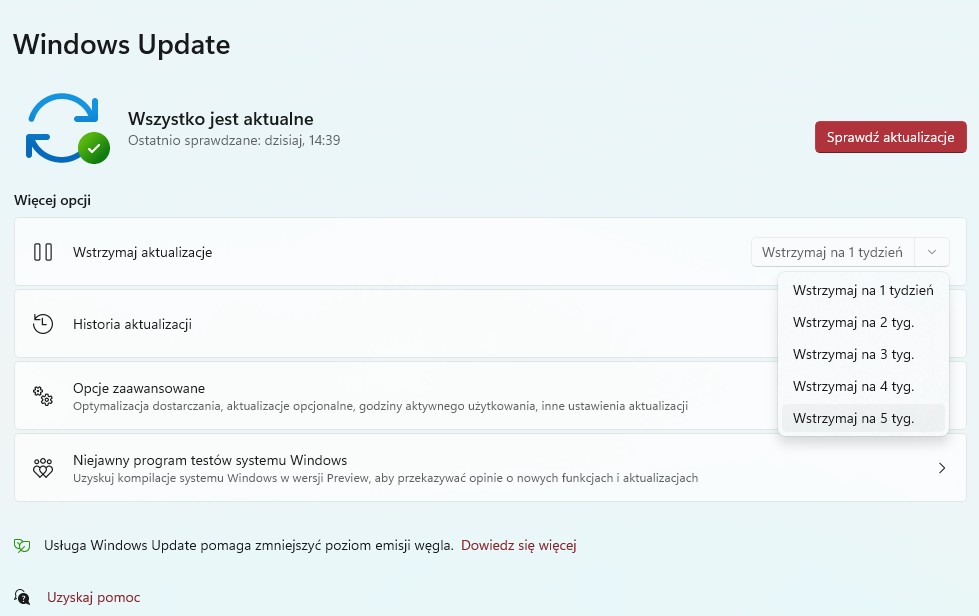Image resolution: width=979 pixels, height=616 pixels.
Task: Click the help headset icon
Action: (x=22, y=598)
